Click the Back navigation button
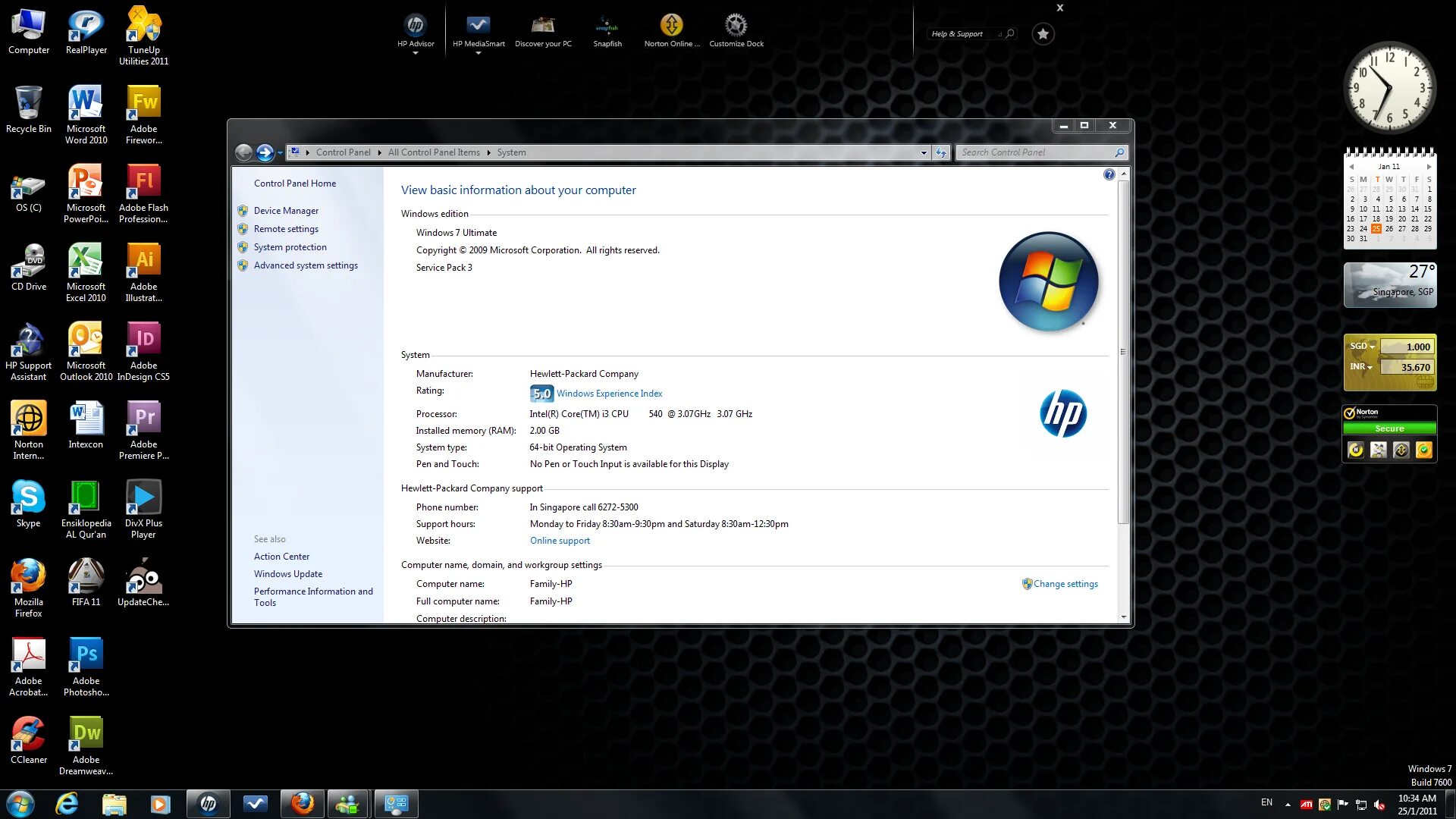Screen dimensions: 1456x819 pyautogui.click(x=243, y=152)
